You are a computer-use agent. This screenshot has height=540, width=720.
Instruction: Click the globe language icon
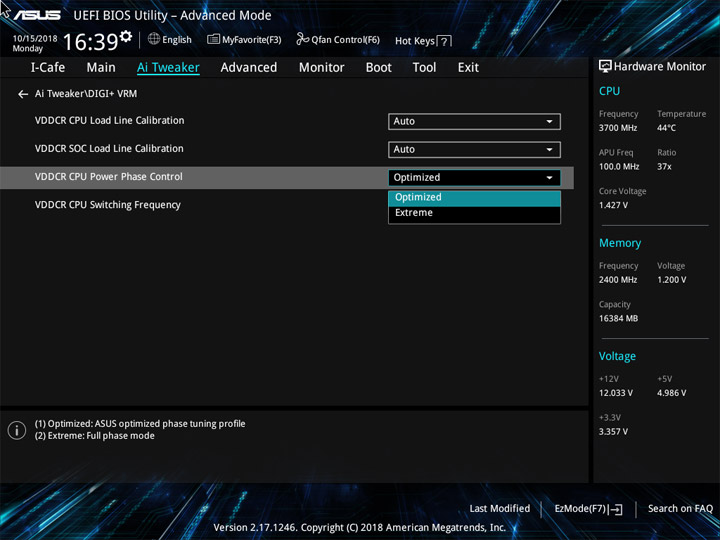coord(154,39)
